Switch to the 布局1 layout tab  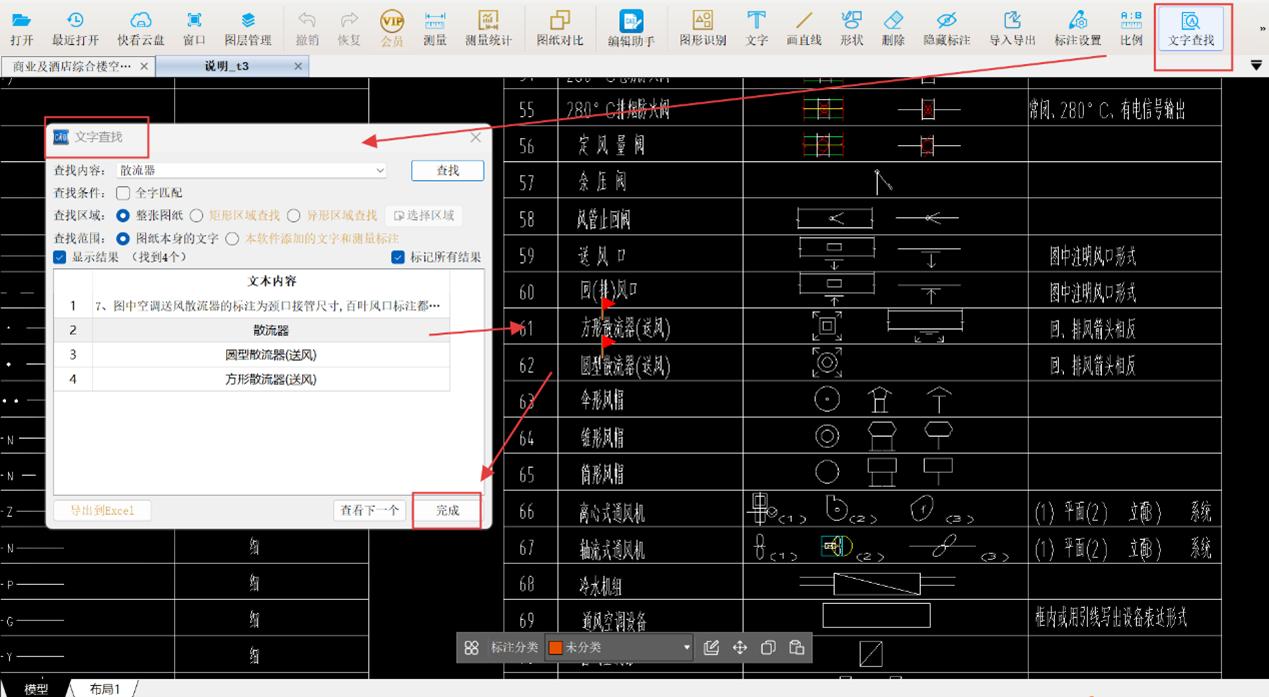(104, 689)
